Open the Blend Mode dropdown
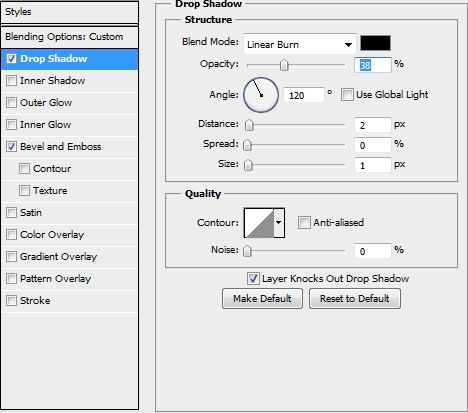468x413 pixels. (300, 44)
